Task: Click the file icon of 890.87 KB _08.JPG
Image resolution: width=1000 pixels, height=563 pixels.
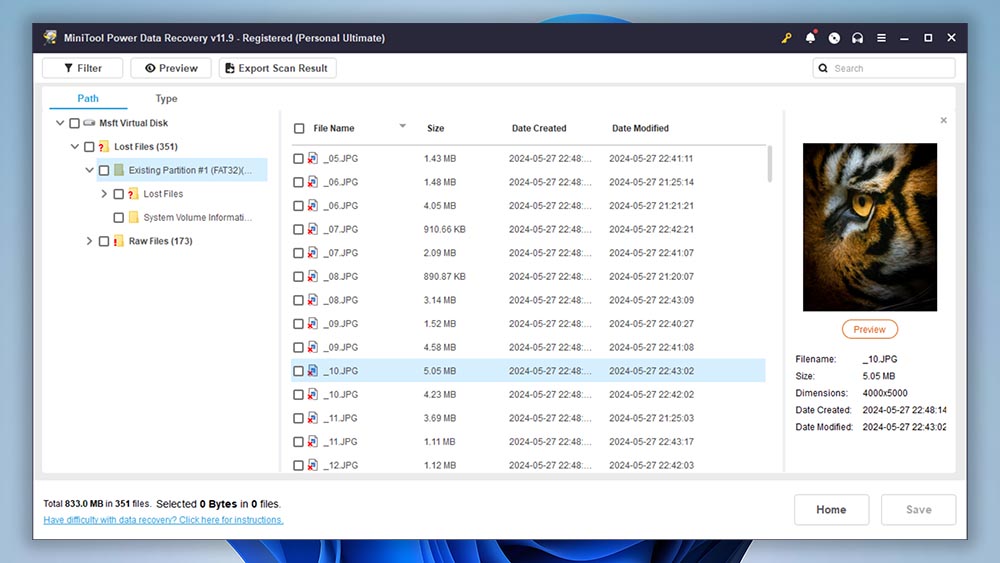Action: click(x=312, y=276)
